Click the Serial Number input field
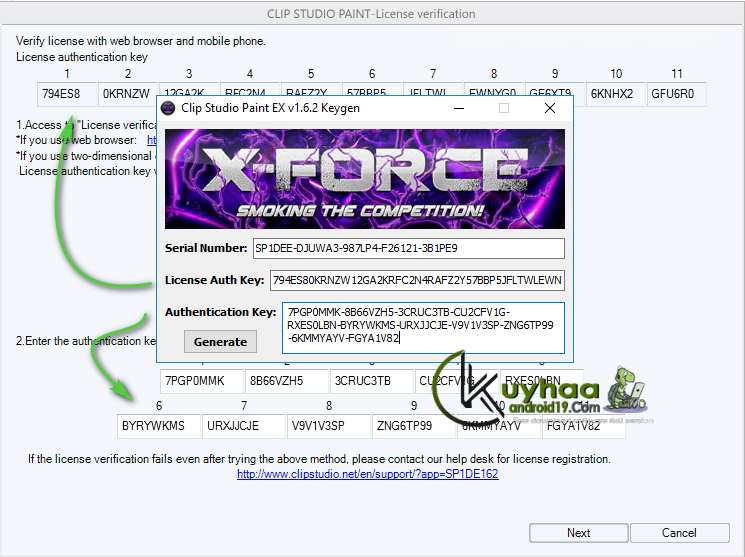 click(x=409, y=248)
